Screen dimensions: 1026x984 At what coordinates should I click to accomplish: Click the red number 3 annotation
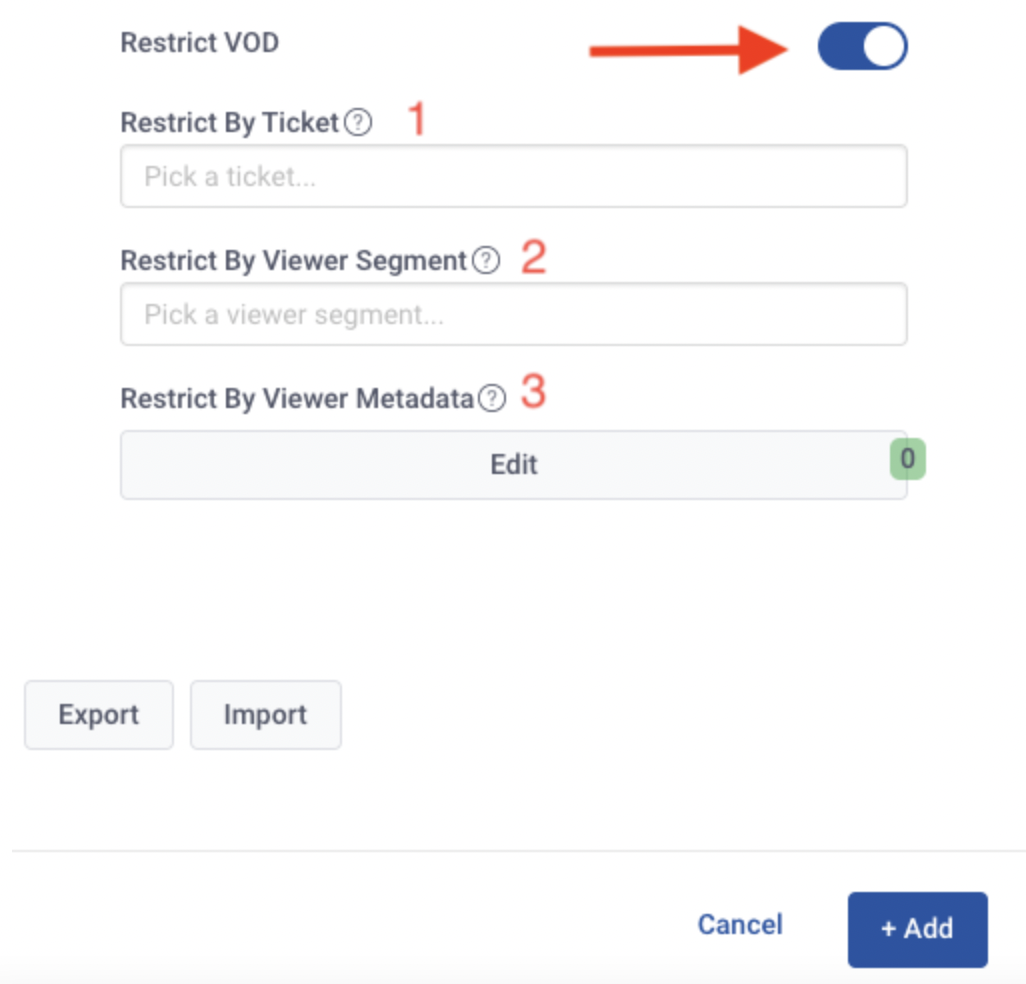tap(533, 391)
